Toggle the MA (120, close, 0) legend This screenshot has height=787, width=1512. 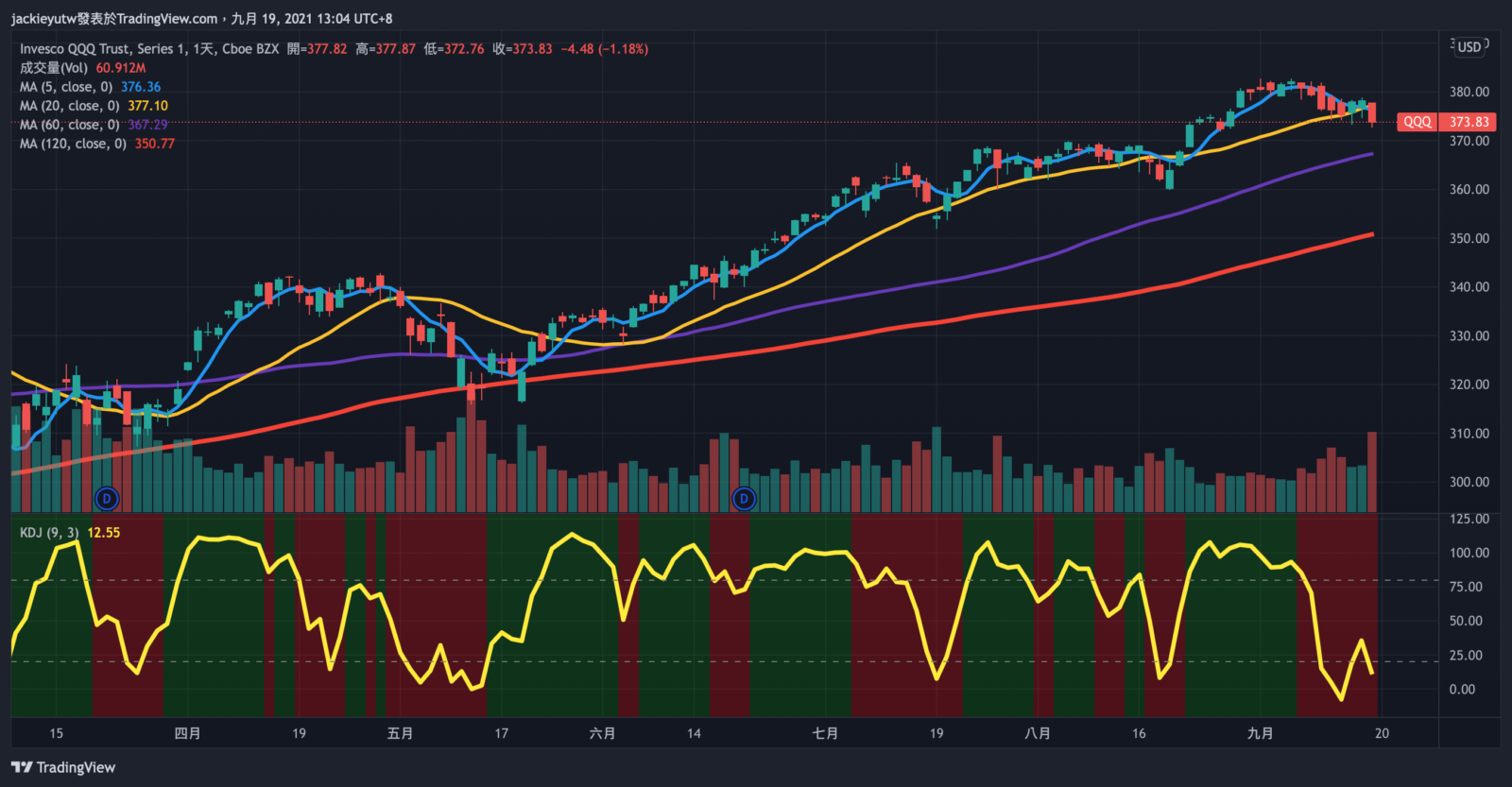pyautogui.click(x=73, y=144)
